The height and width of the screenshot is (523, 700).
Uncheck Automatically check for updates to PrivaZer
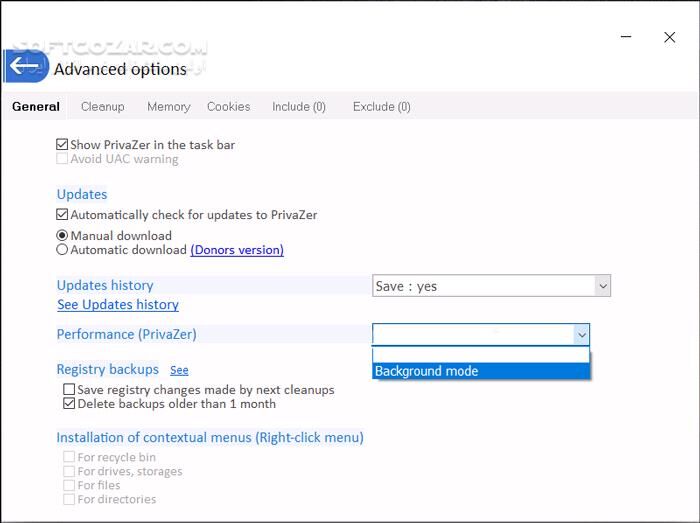pyautogui.click(x=63, y=215)
